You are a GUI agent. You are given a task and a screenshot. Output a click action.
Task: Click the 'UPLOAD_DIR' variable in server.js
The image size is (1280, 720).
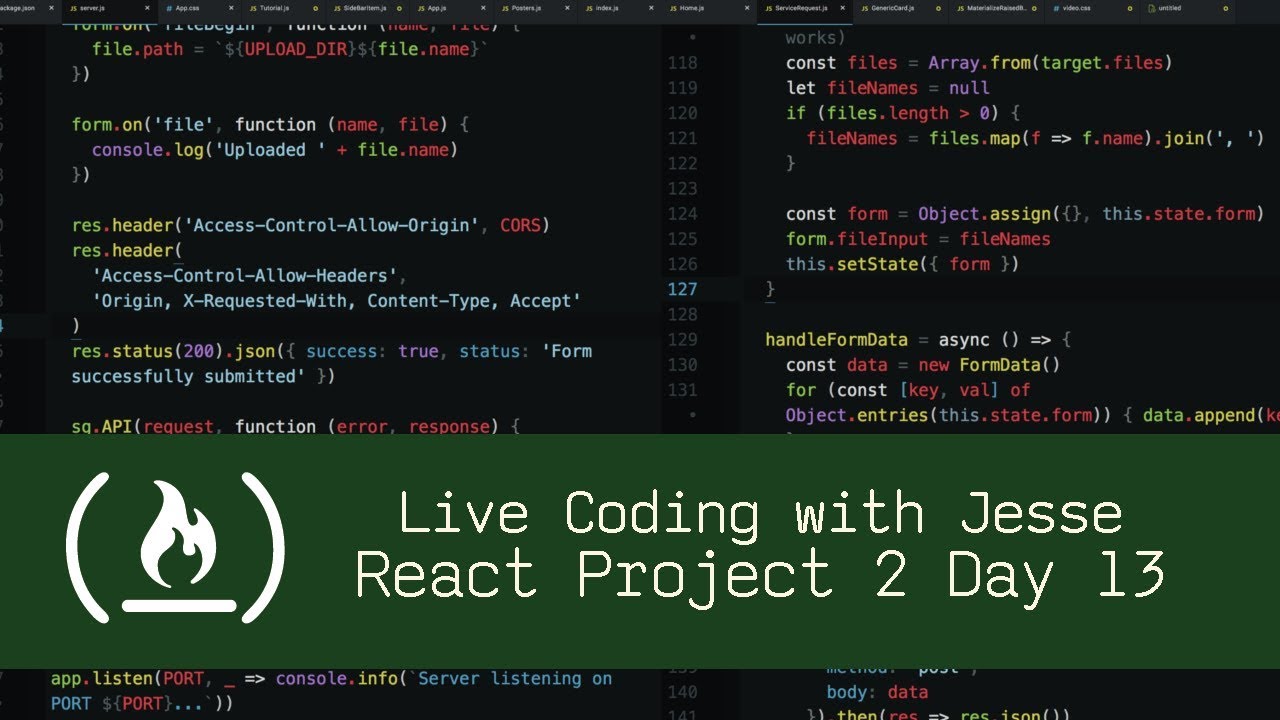pyautogui.click(x=296, y=49)
